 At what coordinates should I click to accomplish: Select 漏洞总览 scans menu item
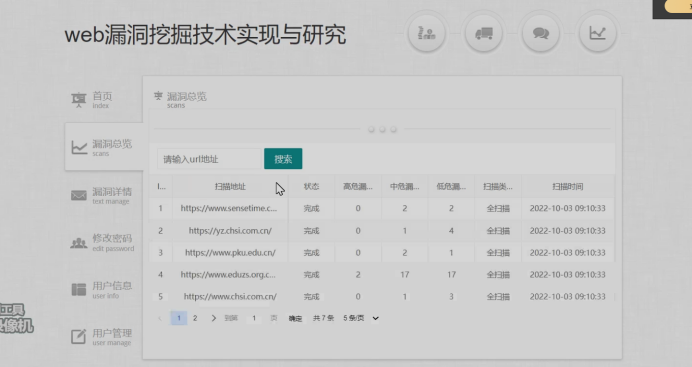pos(104,147)
